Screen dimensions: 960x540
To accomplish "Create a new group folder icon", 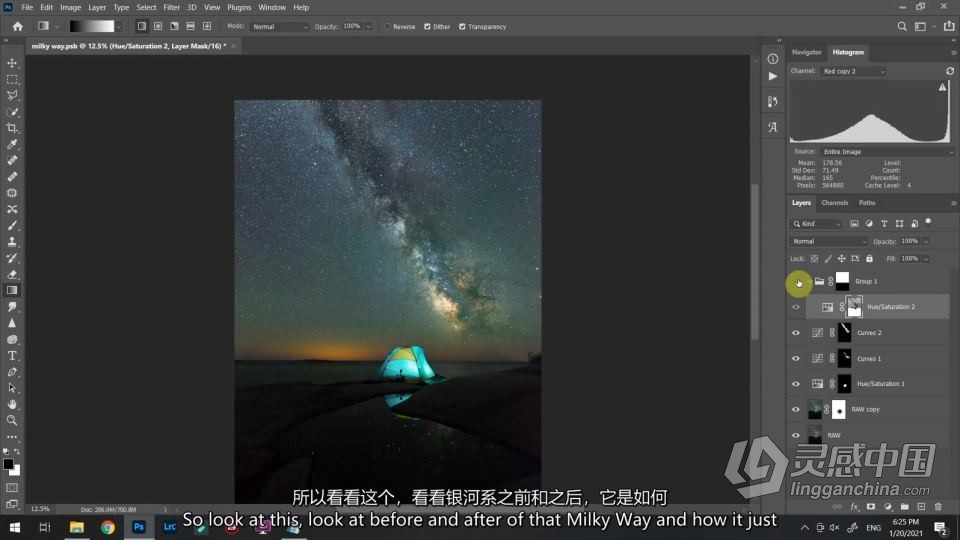I will pos(904,507).
